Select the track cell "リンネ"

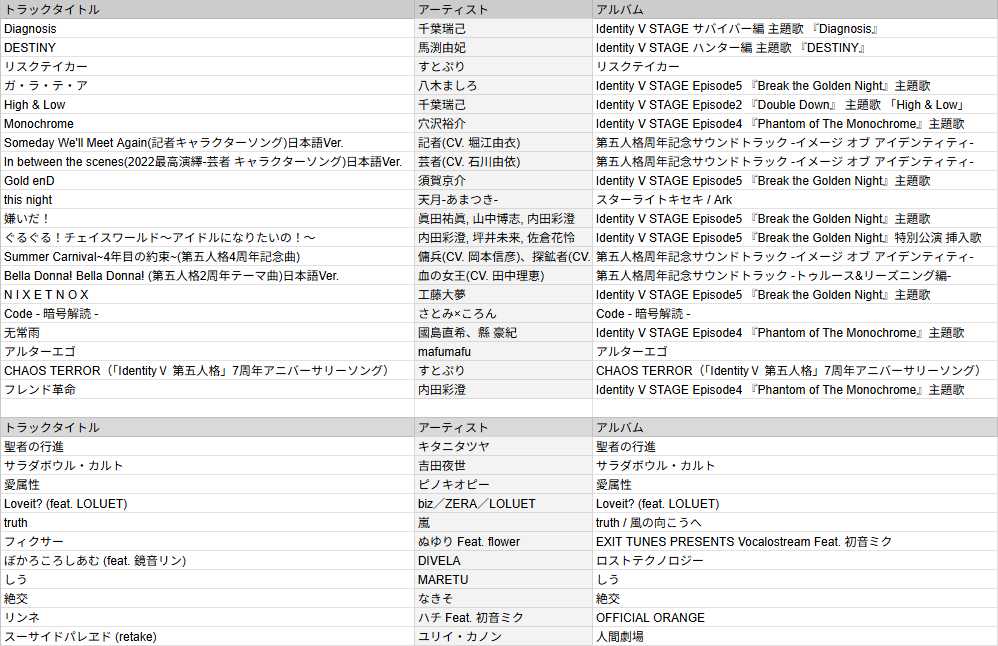[x=207, y=618]
